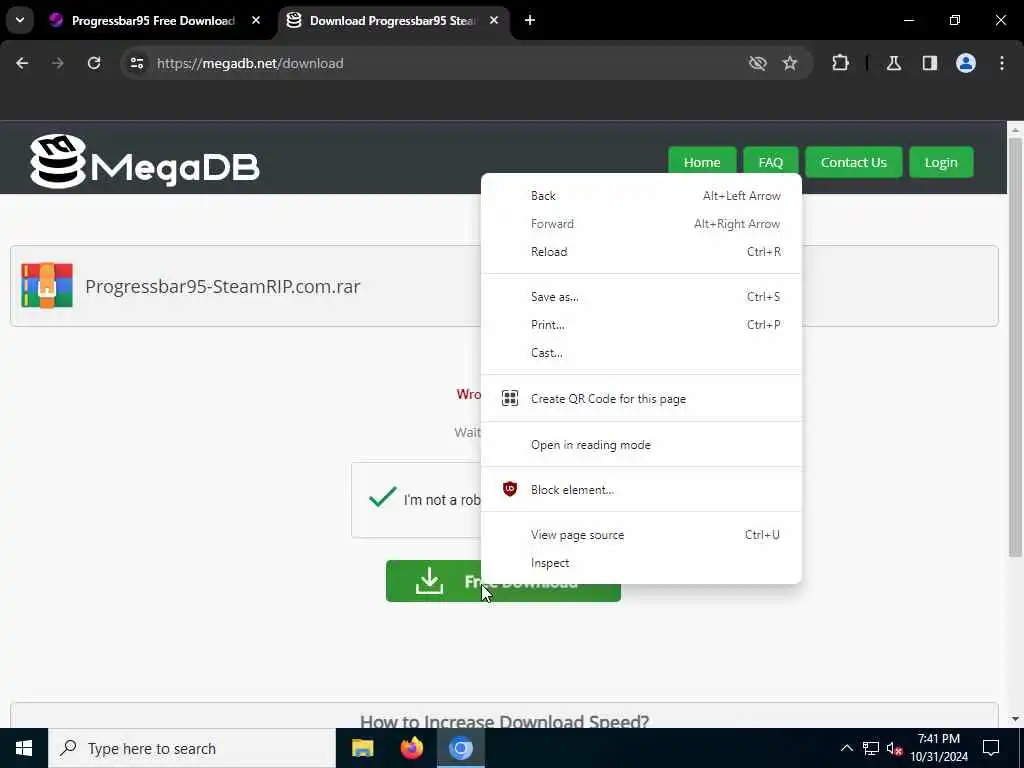Click the QR code icon in menu

pyautogui.click(x=510, y=398)
